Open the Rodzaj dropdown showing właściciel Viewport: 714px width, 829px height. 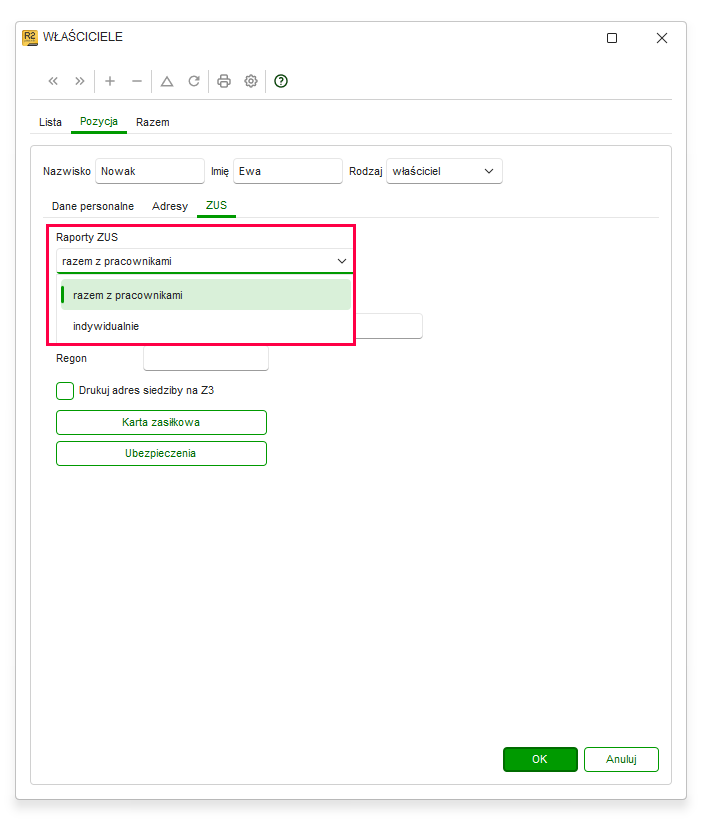click(x=444, y=171)
